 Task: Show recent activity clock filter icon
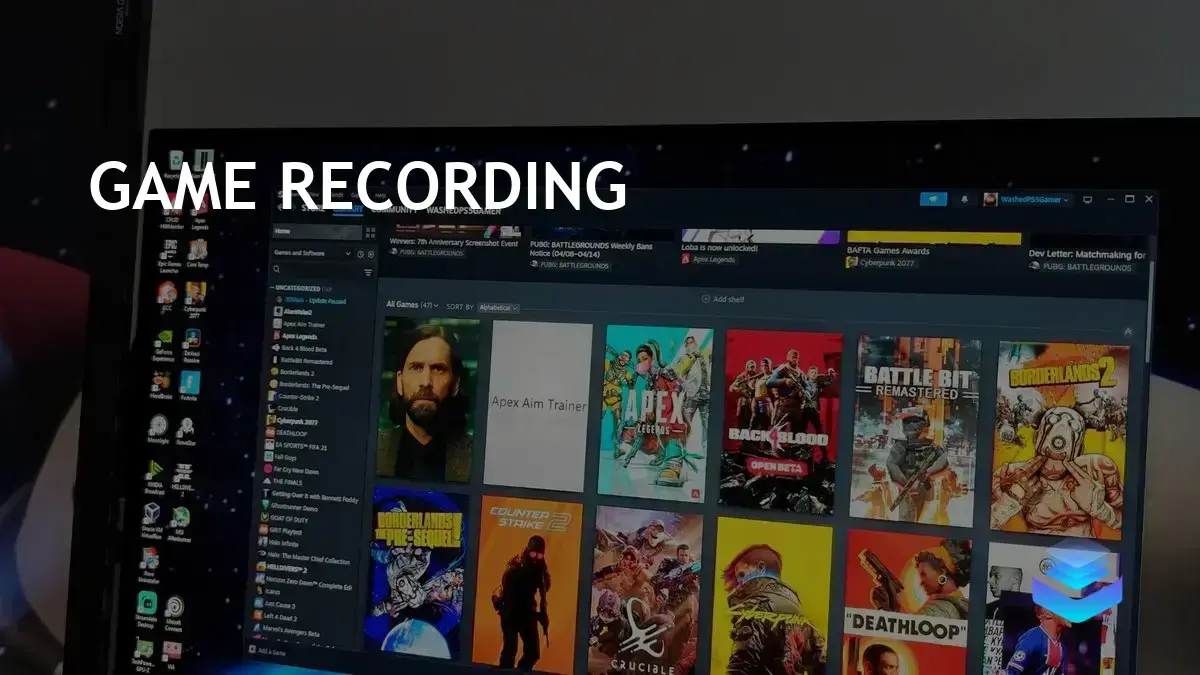click(360, 253)
